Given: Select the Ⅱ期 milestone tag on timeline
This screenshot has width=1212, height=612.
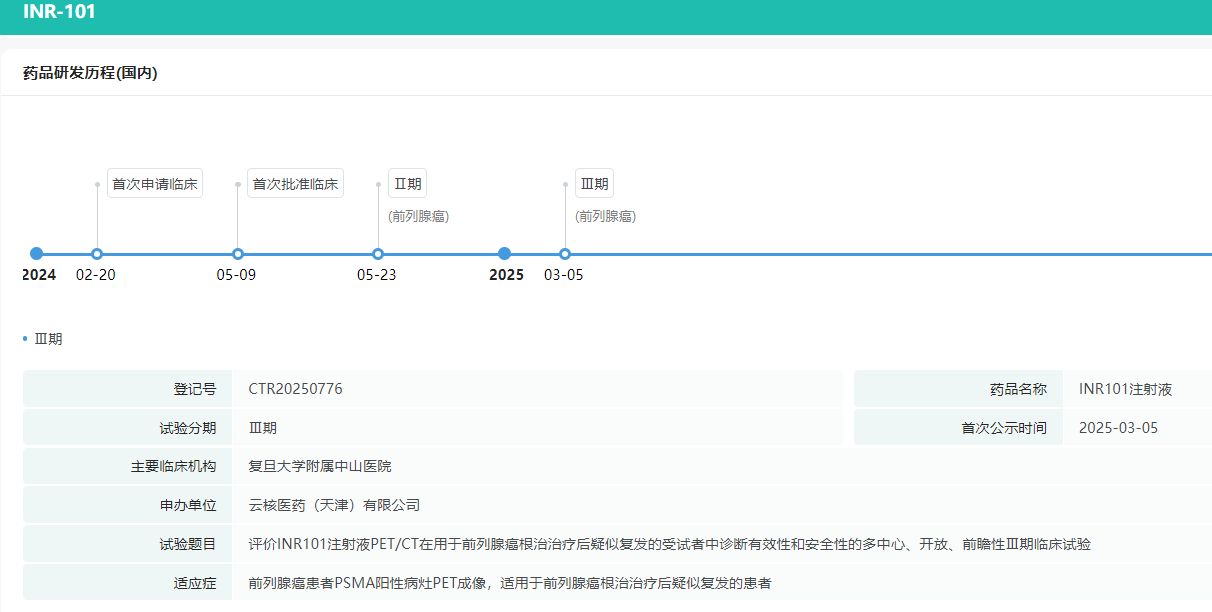Looking at the screenshot, I should (x=408, y=184).
